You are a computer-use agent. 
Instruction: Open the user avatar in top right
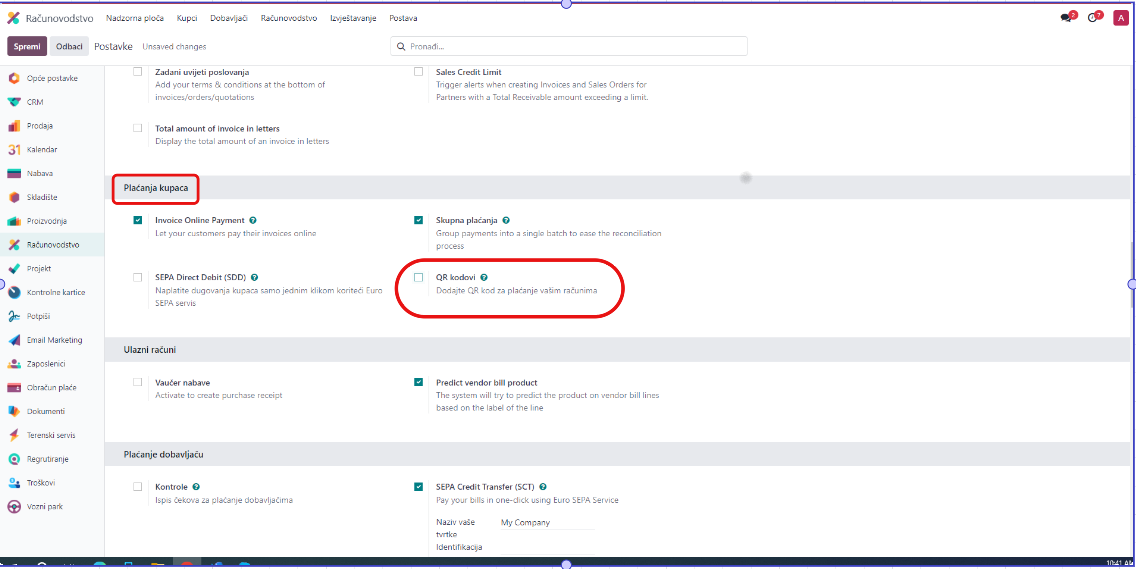click(1120, 18)
